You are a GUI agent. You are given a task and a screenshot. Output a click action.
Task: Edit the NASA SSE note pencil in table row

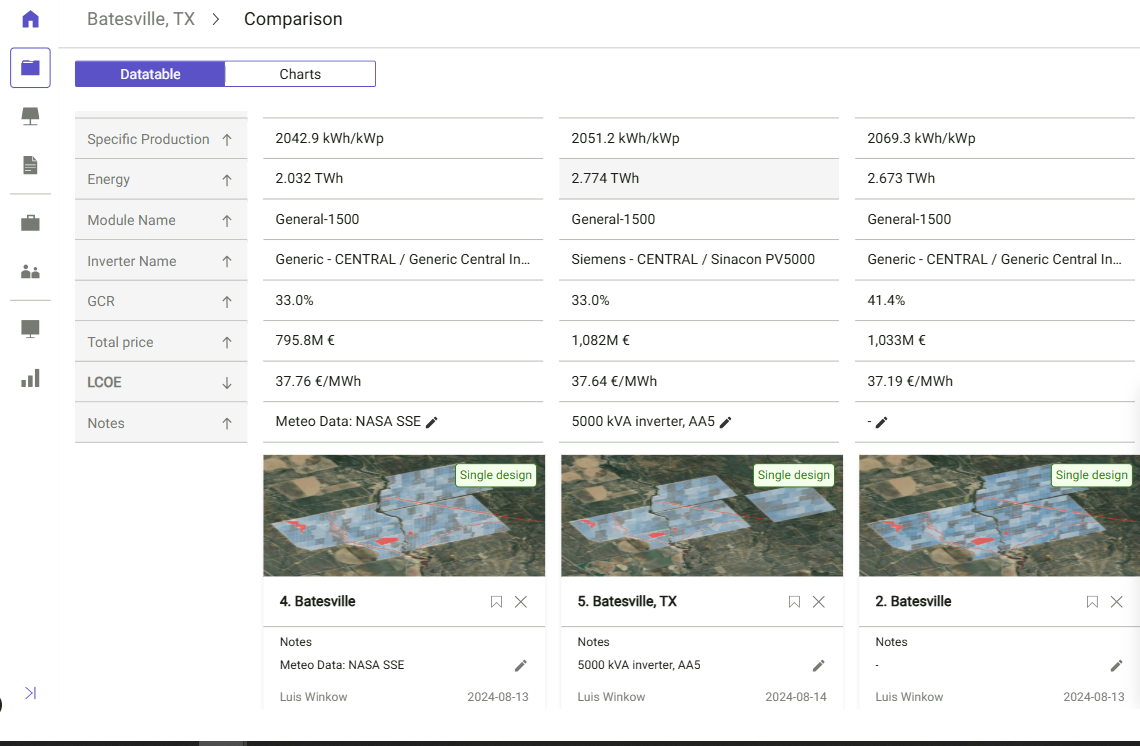click(432, 423)
